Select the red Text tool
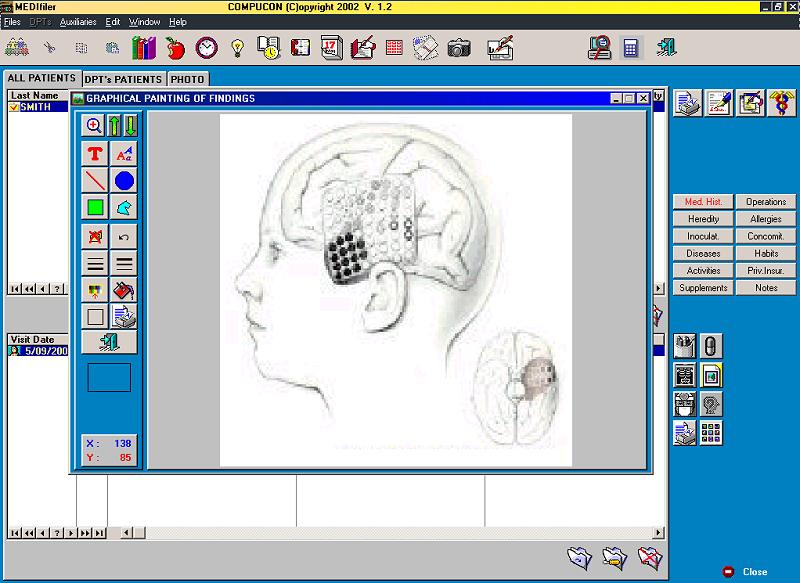 (95, 154)
